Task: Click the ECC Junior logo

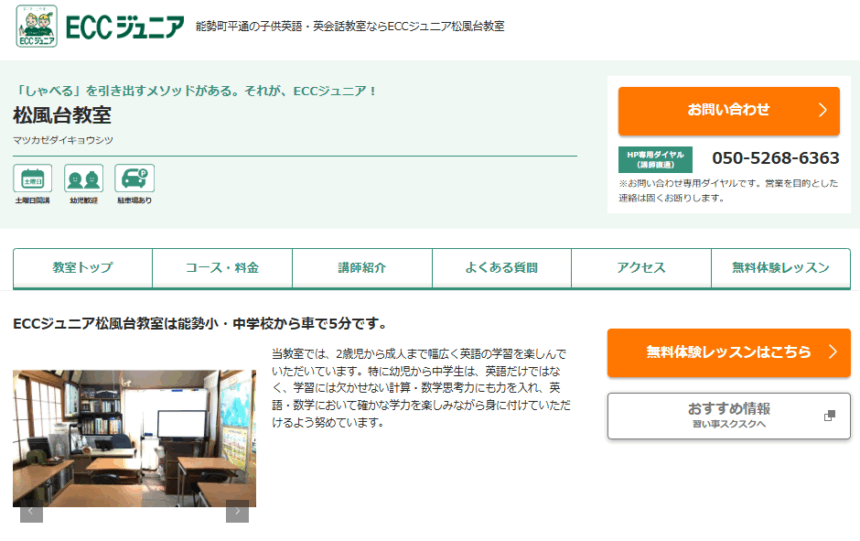Action: pyautogui.click(x=100, y=27)
